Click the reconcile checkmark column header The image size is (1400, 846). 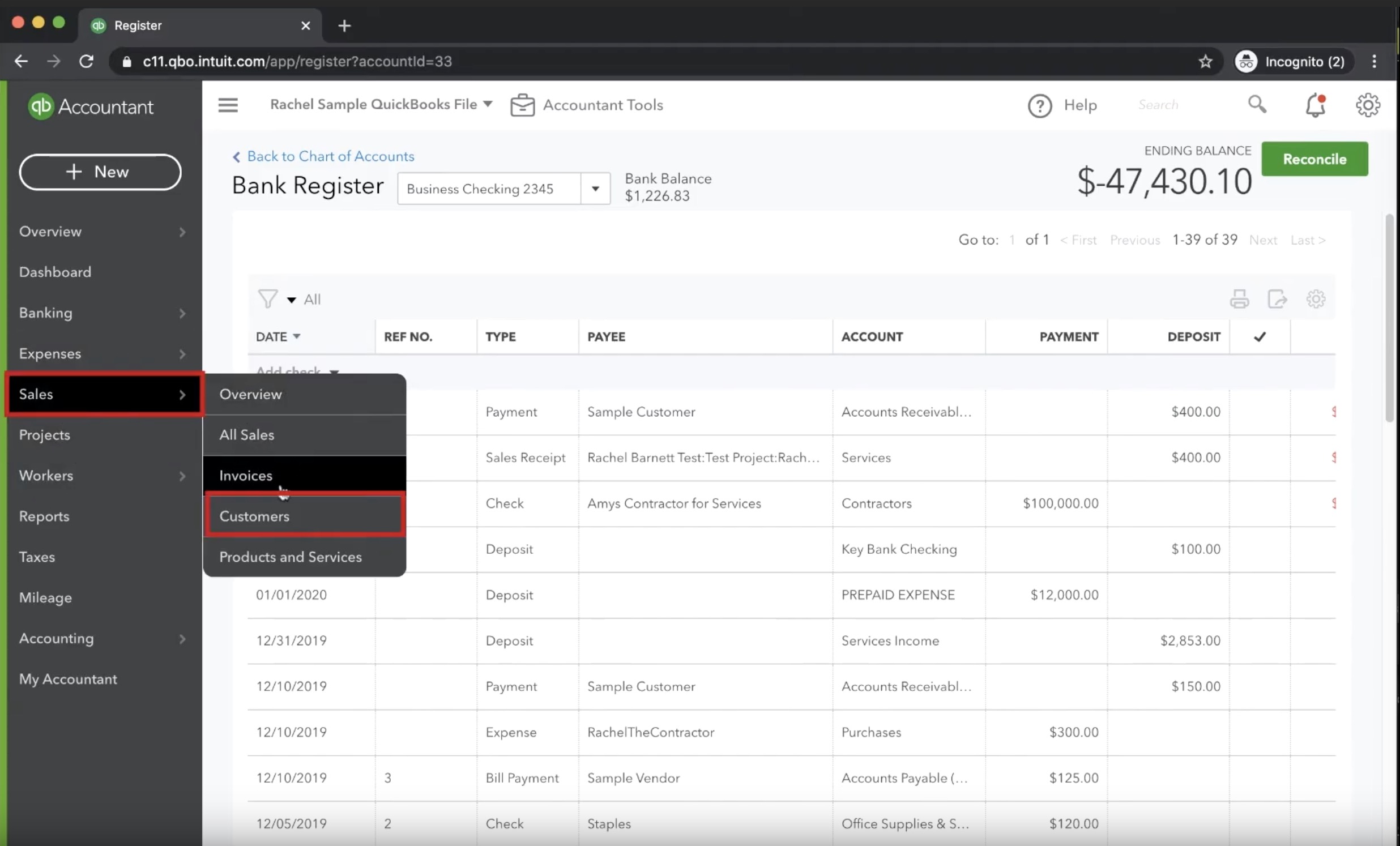[x=1260, y=337]
